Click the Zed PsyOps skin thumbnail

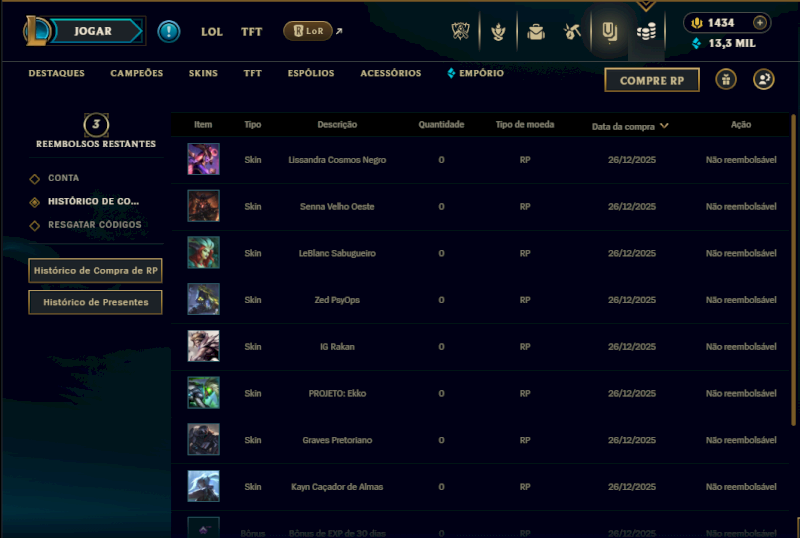coord(204,299)
